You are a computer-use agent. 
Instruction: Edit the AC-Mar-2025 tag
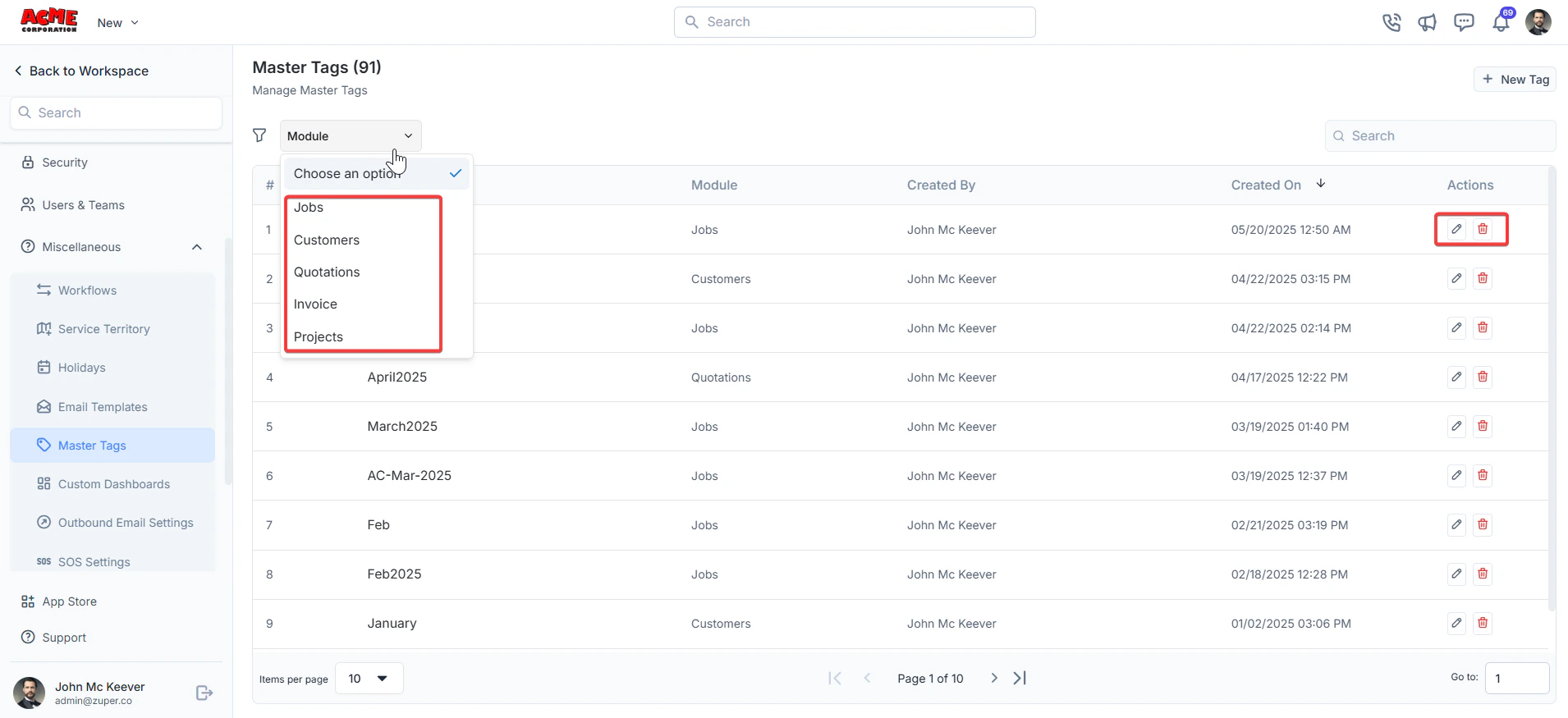click(x=1456, y=475)
